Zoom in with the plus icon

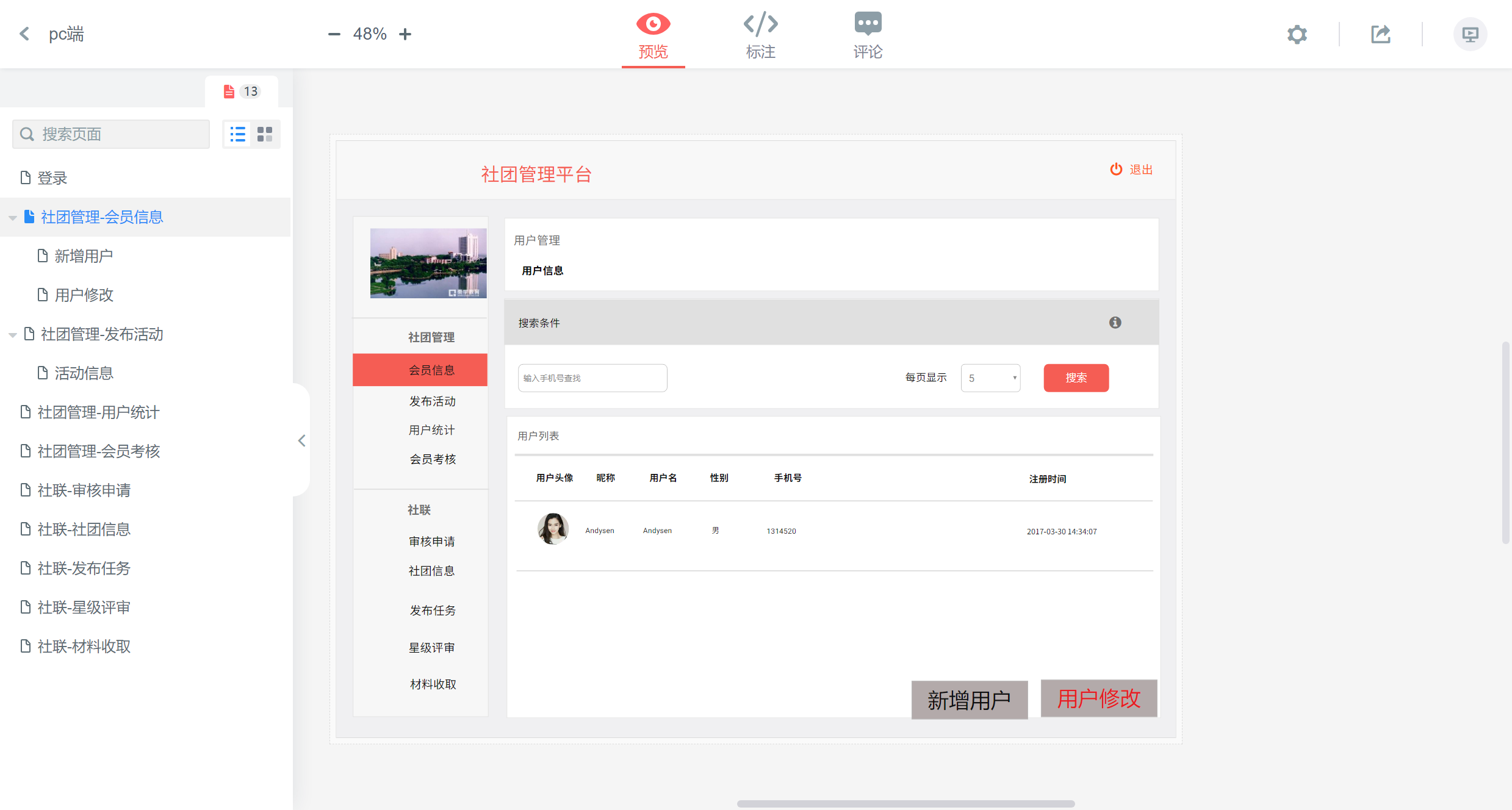pos(405,34)
